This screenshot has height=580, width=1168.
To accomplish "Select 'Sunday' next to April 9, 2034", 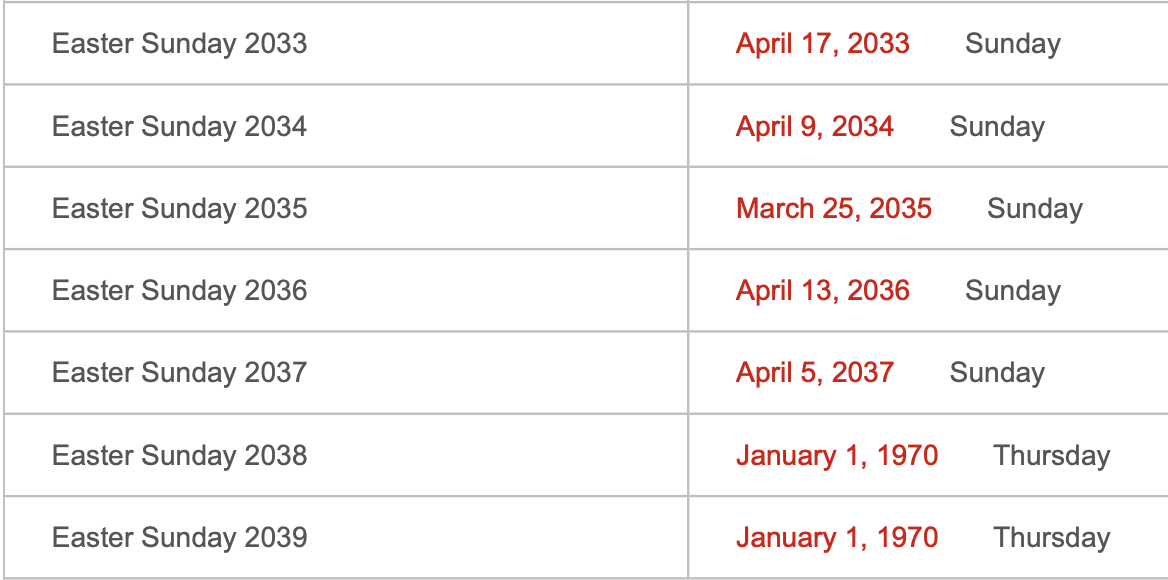I will click(997, 127).
